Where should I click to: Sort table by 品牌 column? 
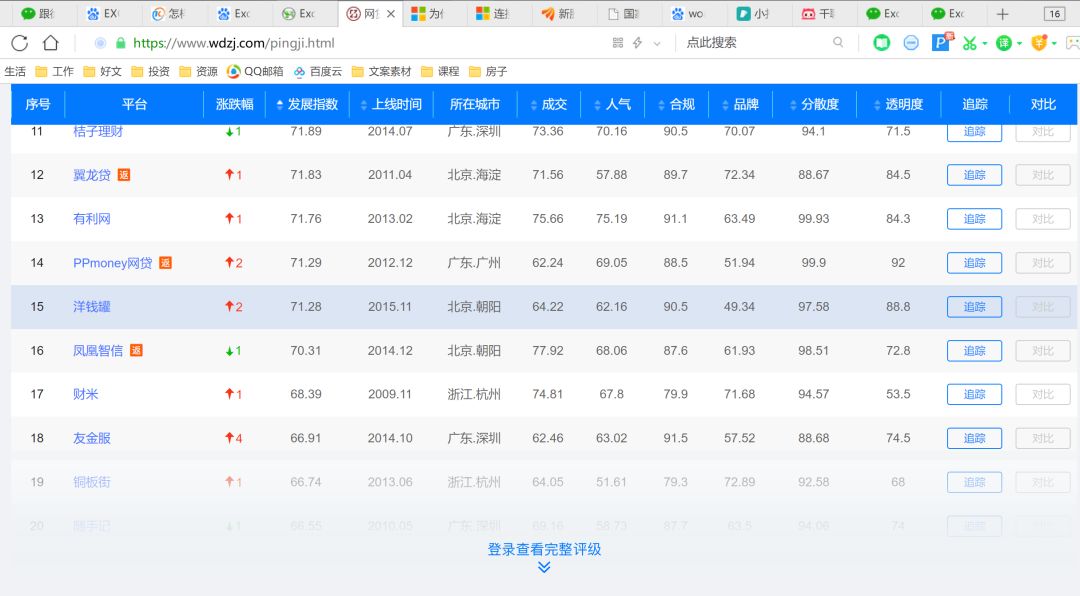(x=740, y=104)
